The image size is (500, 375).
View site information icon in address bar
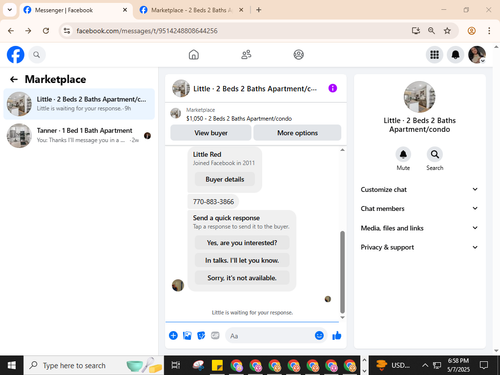[67, 31]
